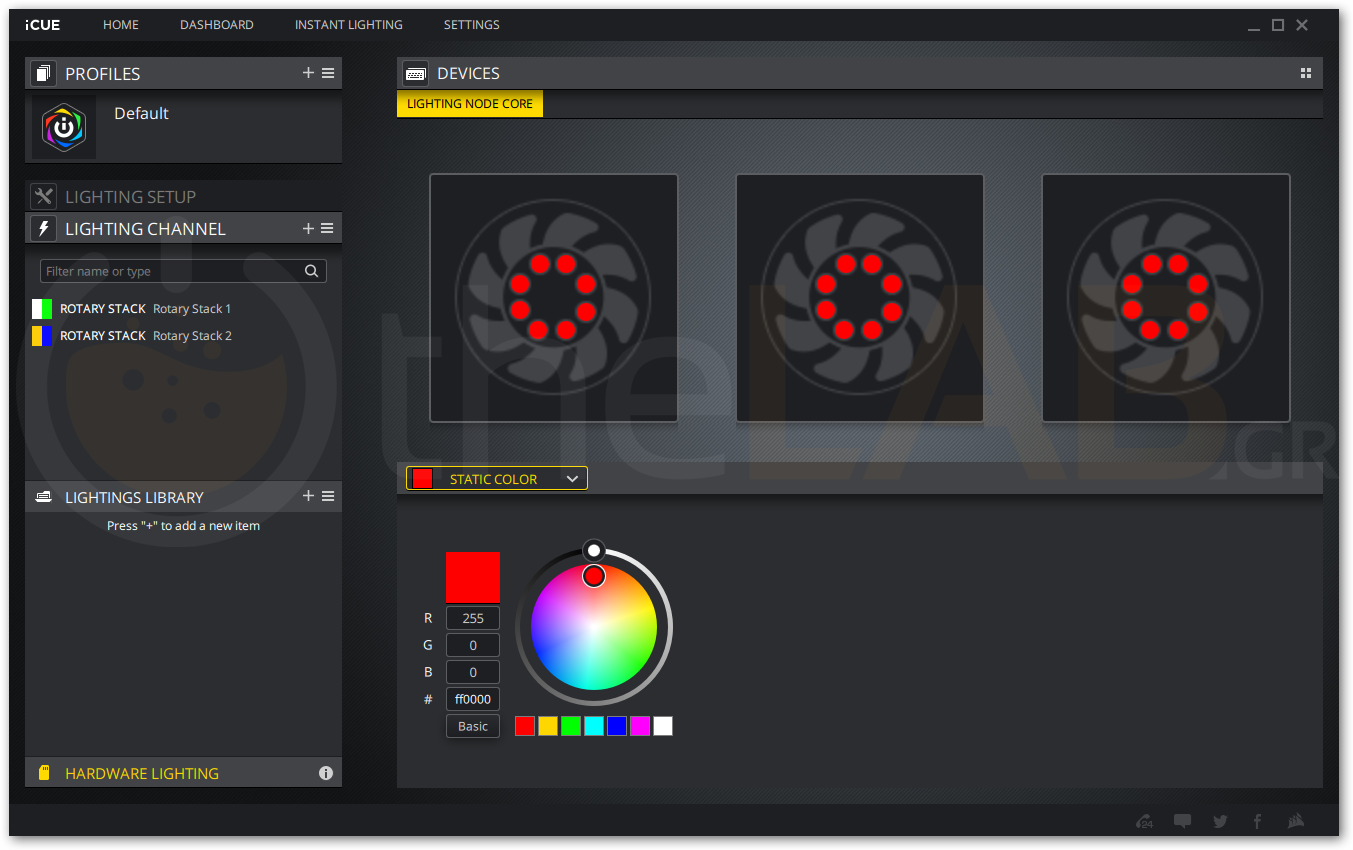Pick the blue preset swatch
The height and width of the screenshot is (850, 1353).
(617, 726)
